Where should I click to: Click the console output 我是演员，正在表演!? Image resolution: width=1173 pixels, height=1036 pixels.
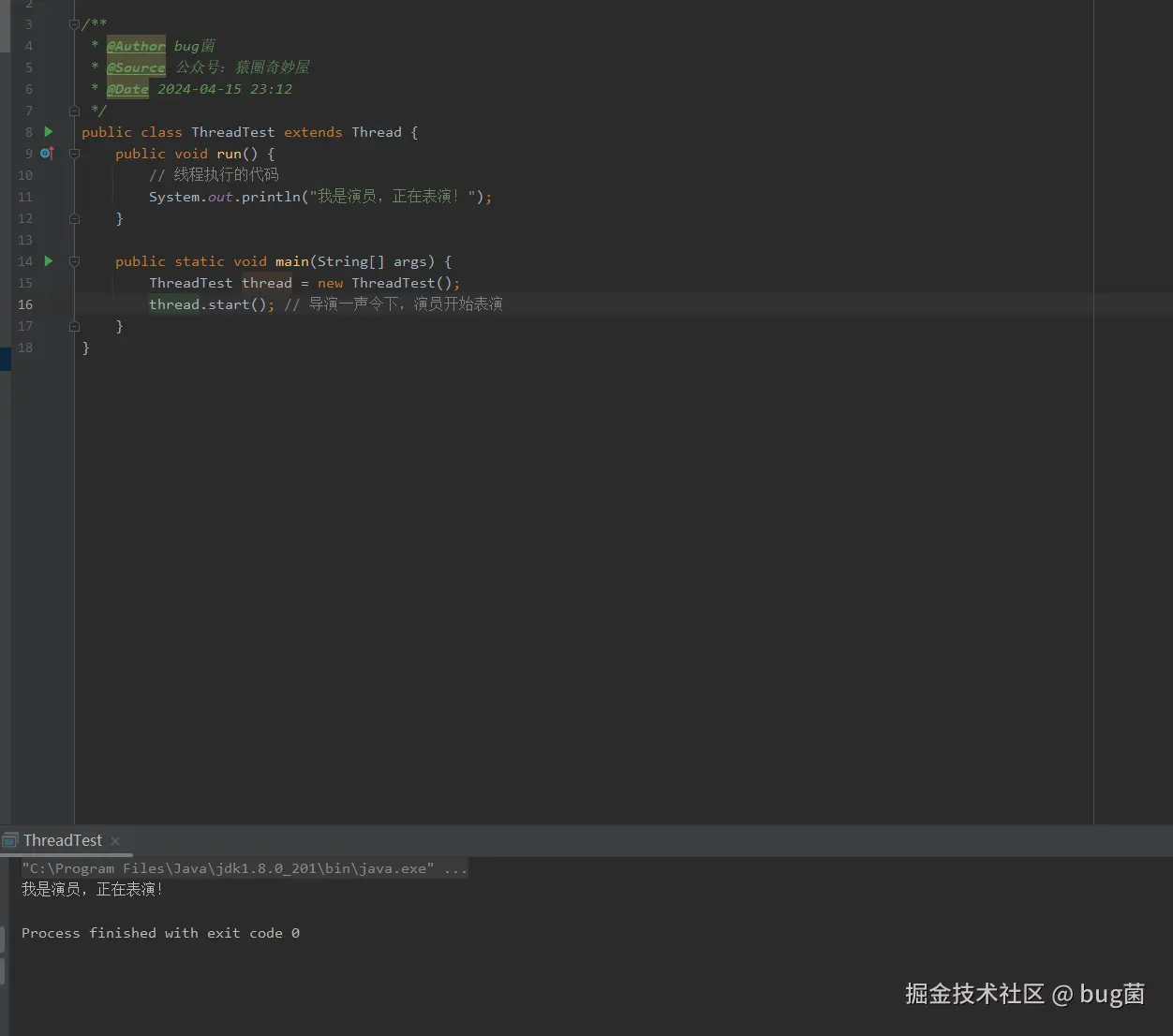(x=93, y=890)
